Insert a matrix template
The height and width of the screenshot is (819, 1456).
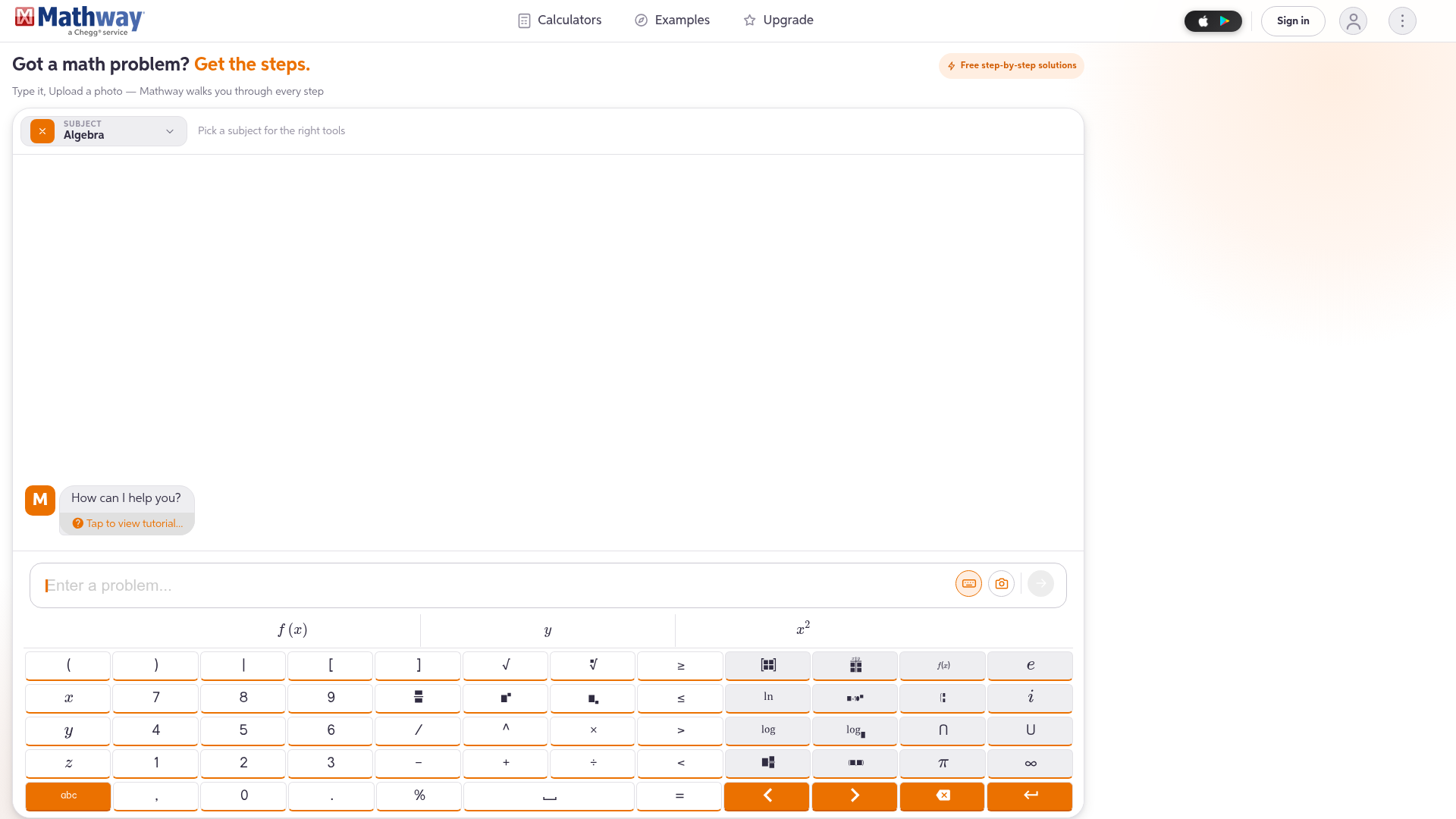point(768,666)
